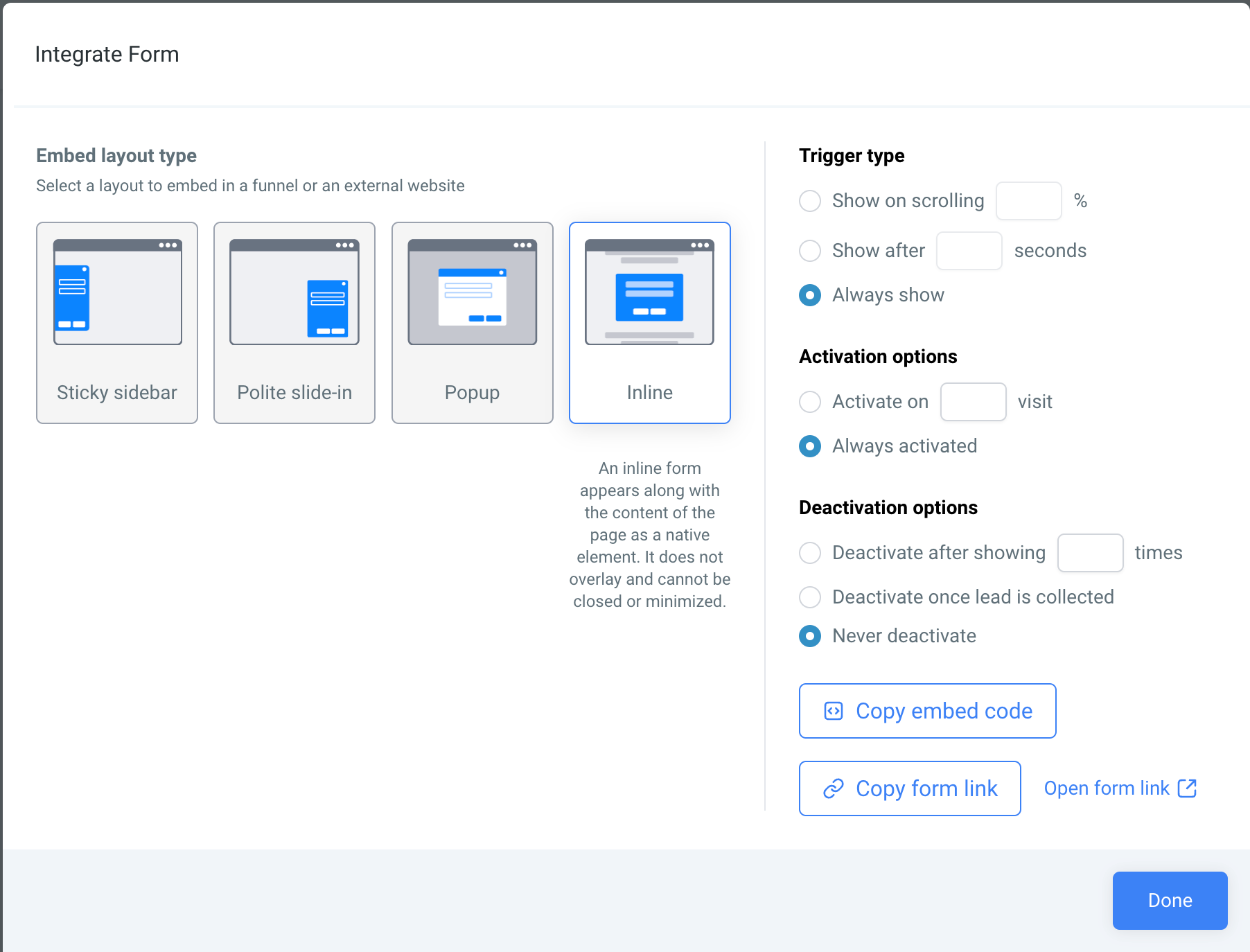Select Deactivate once lead is collected
Image resolution: width=1250 pixels, height=952 pixels.
pos(809,597)
